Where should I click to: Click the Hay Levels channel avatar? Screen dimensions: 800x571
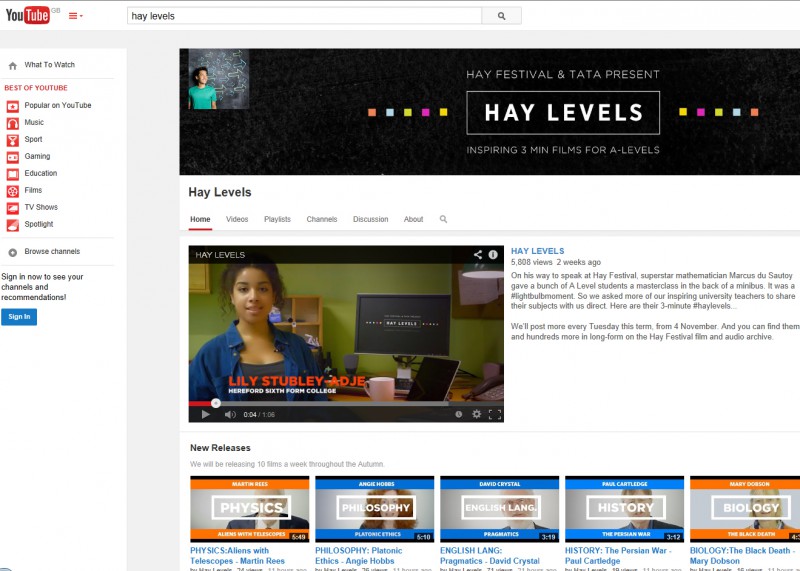(219, 79)
